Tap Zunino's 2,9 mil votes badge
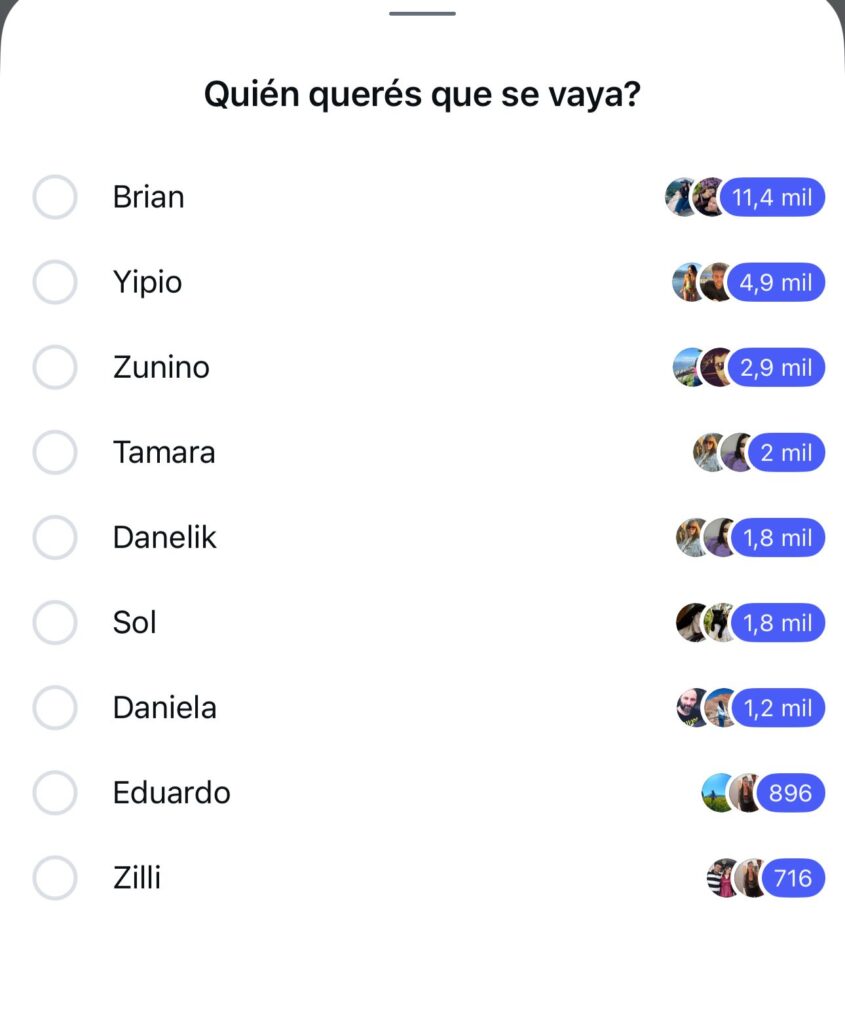Image resolution: width=845 pixels, height=1024 pixels. (775, 368)
